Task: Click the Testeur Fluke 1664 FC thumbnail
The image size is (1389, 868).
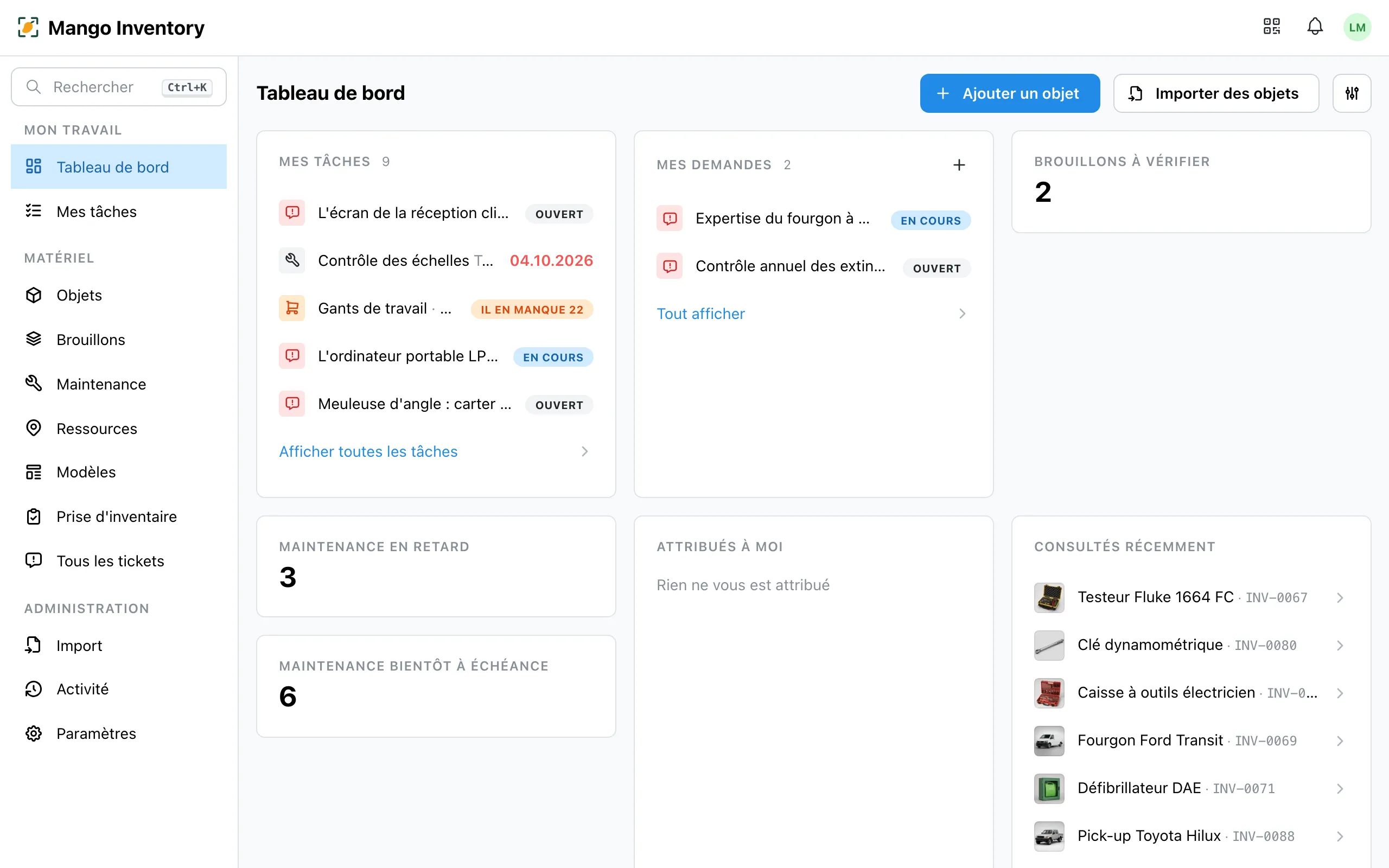Action: (x=1049, y=598)
